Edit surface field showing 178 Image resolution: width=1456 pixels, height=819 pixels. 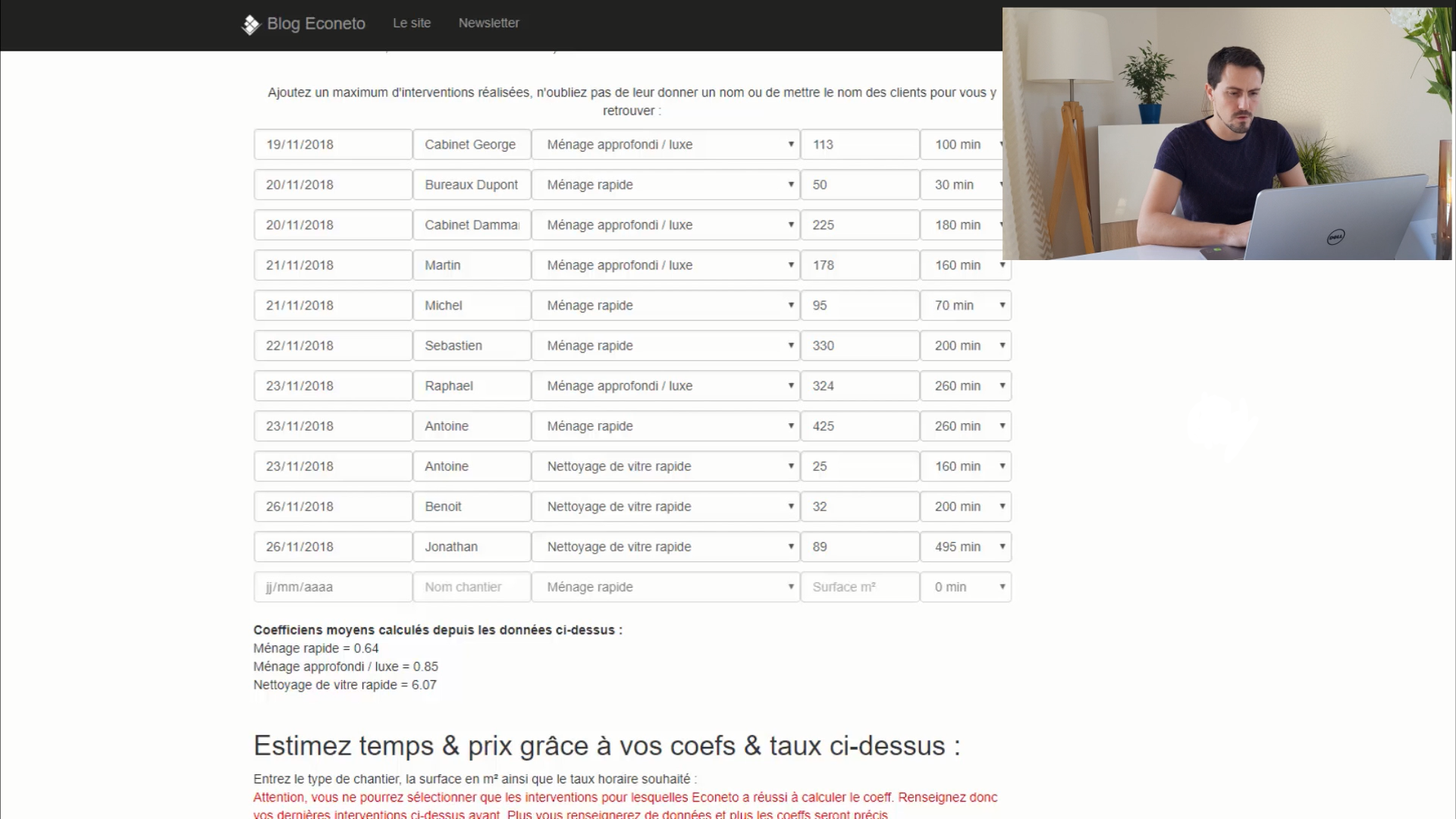(x=860, y=265)
